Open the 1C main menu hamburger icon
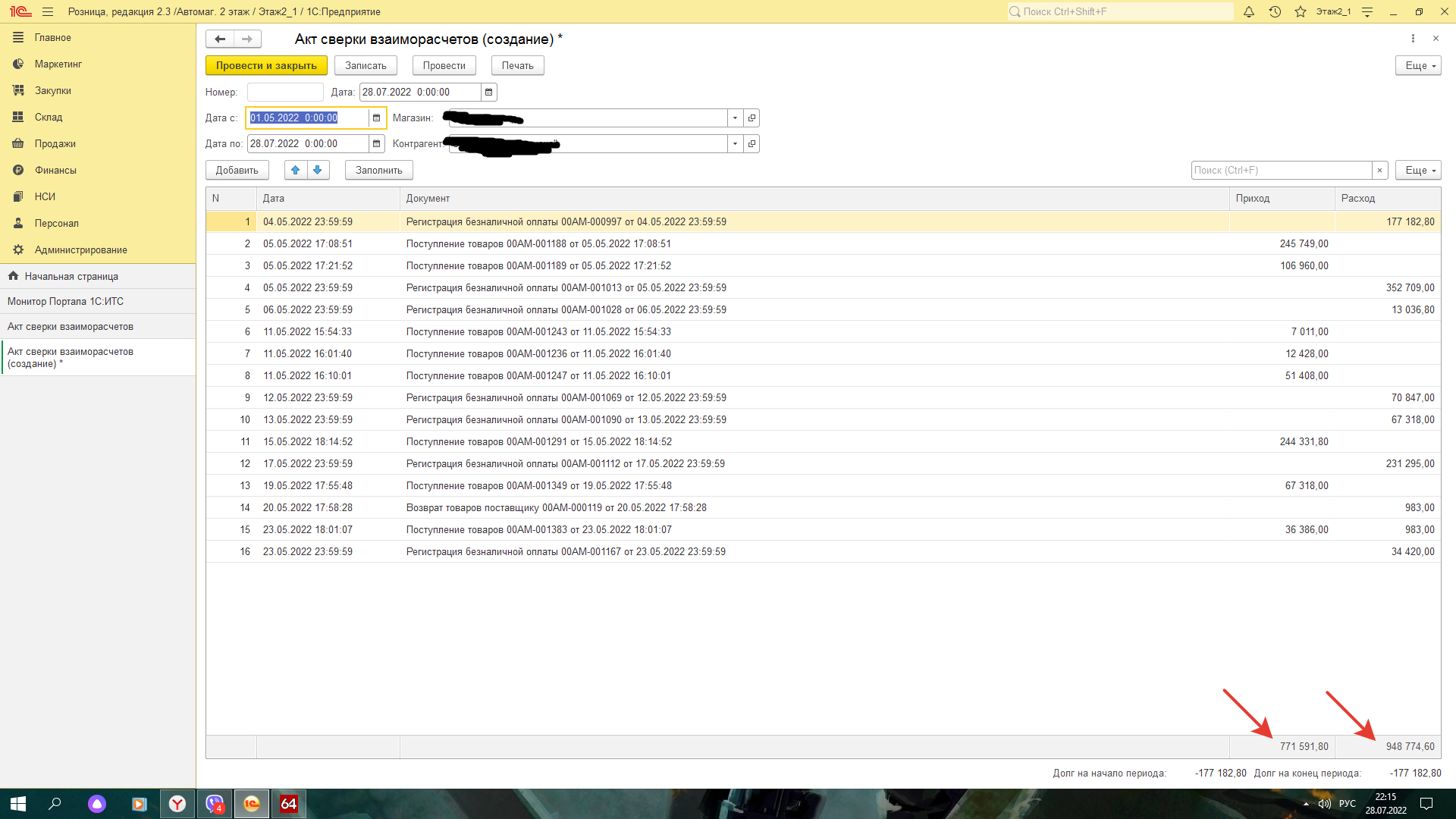This screenshot has height=819, width=1456. coord(48,11)
